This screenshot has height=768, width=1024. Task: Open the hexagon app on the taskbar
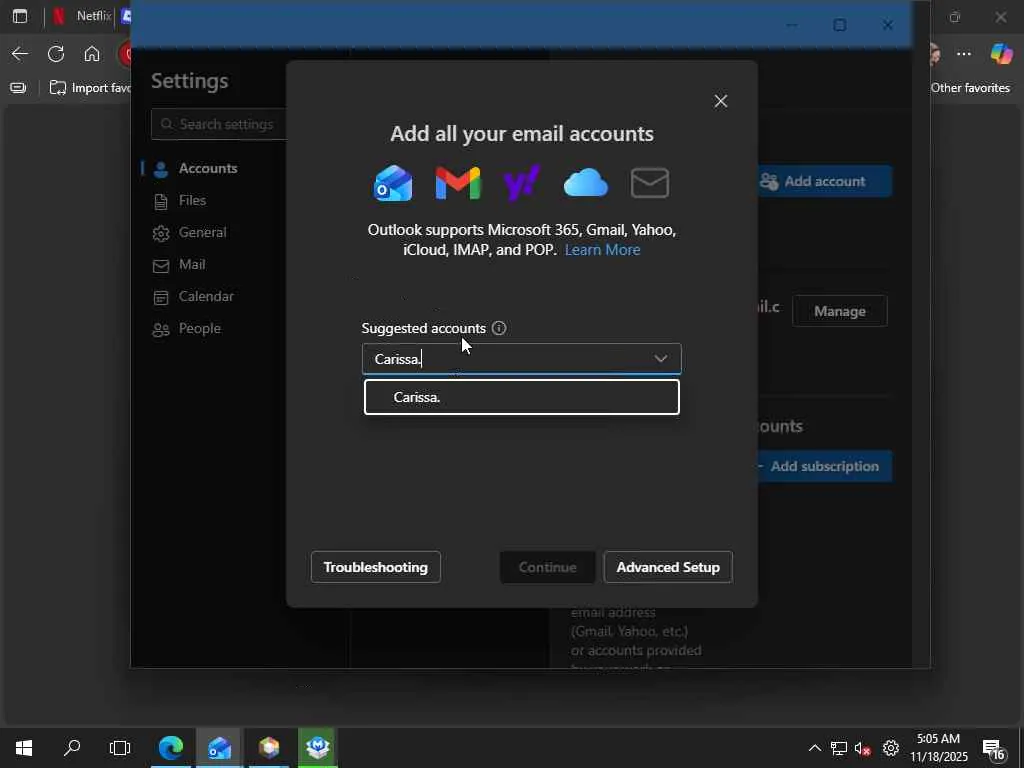click(268, 747)
